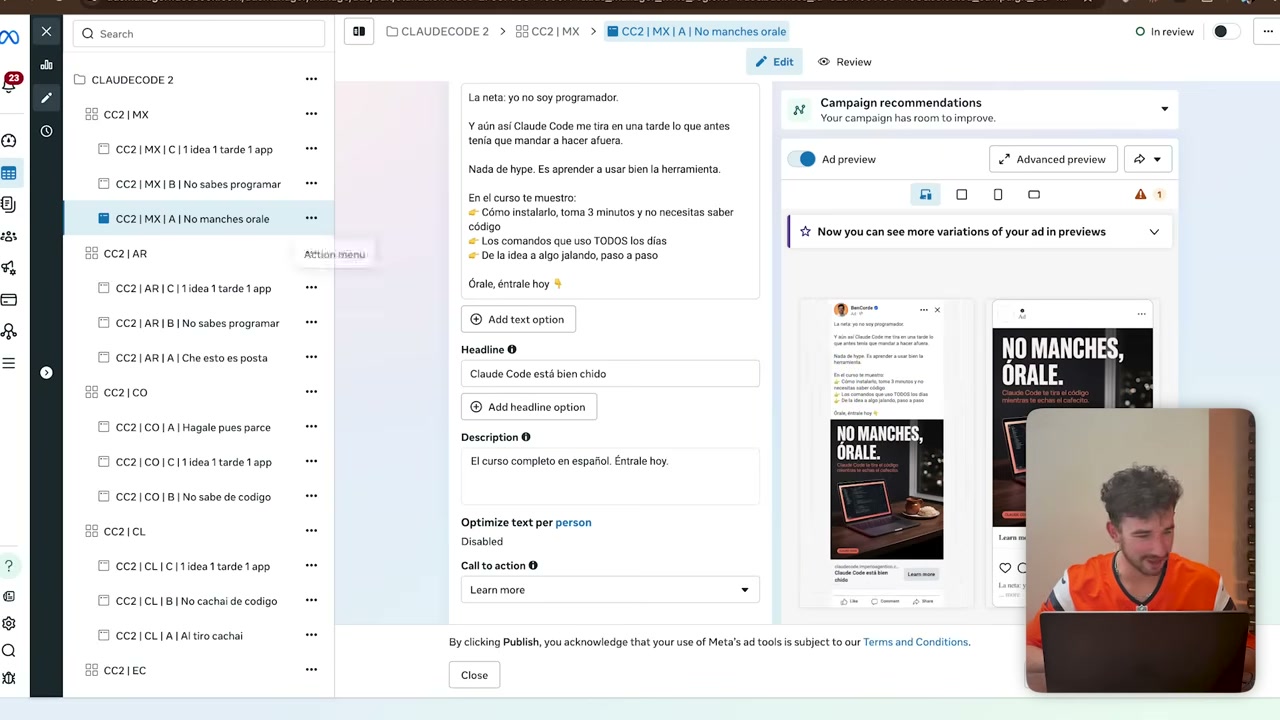
Task: Click Add headline option button
Action: (529, 407)
